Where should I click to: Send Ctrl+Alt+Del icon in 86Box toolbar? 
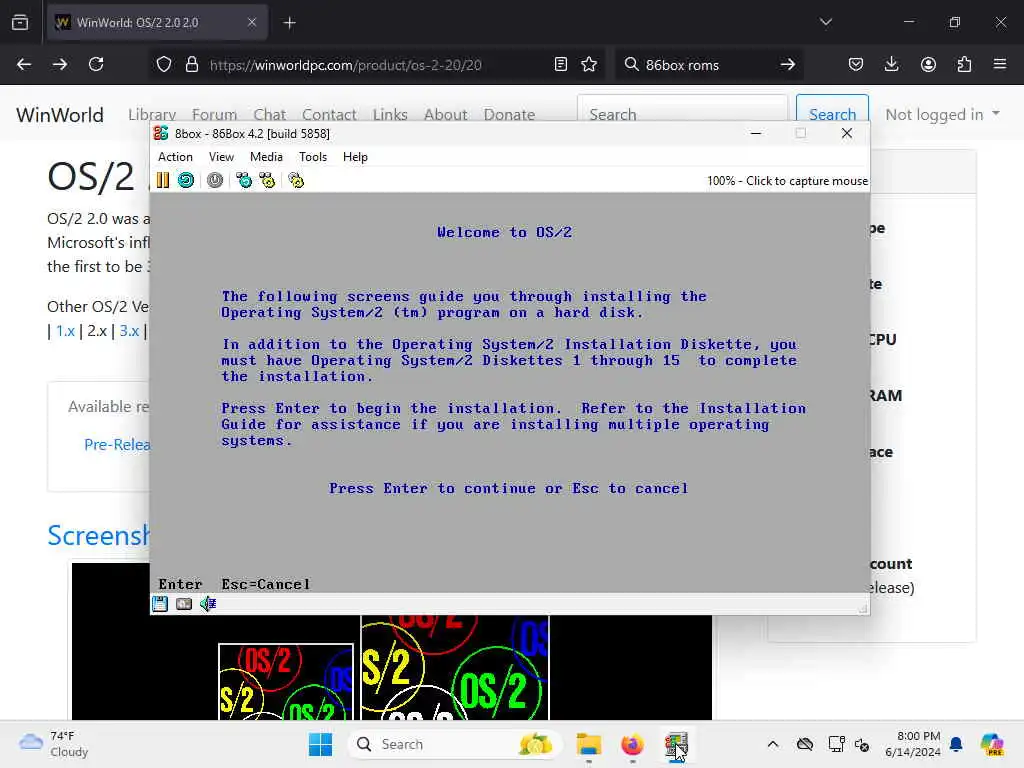(x=244, y=180)
